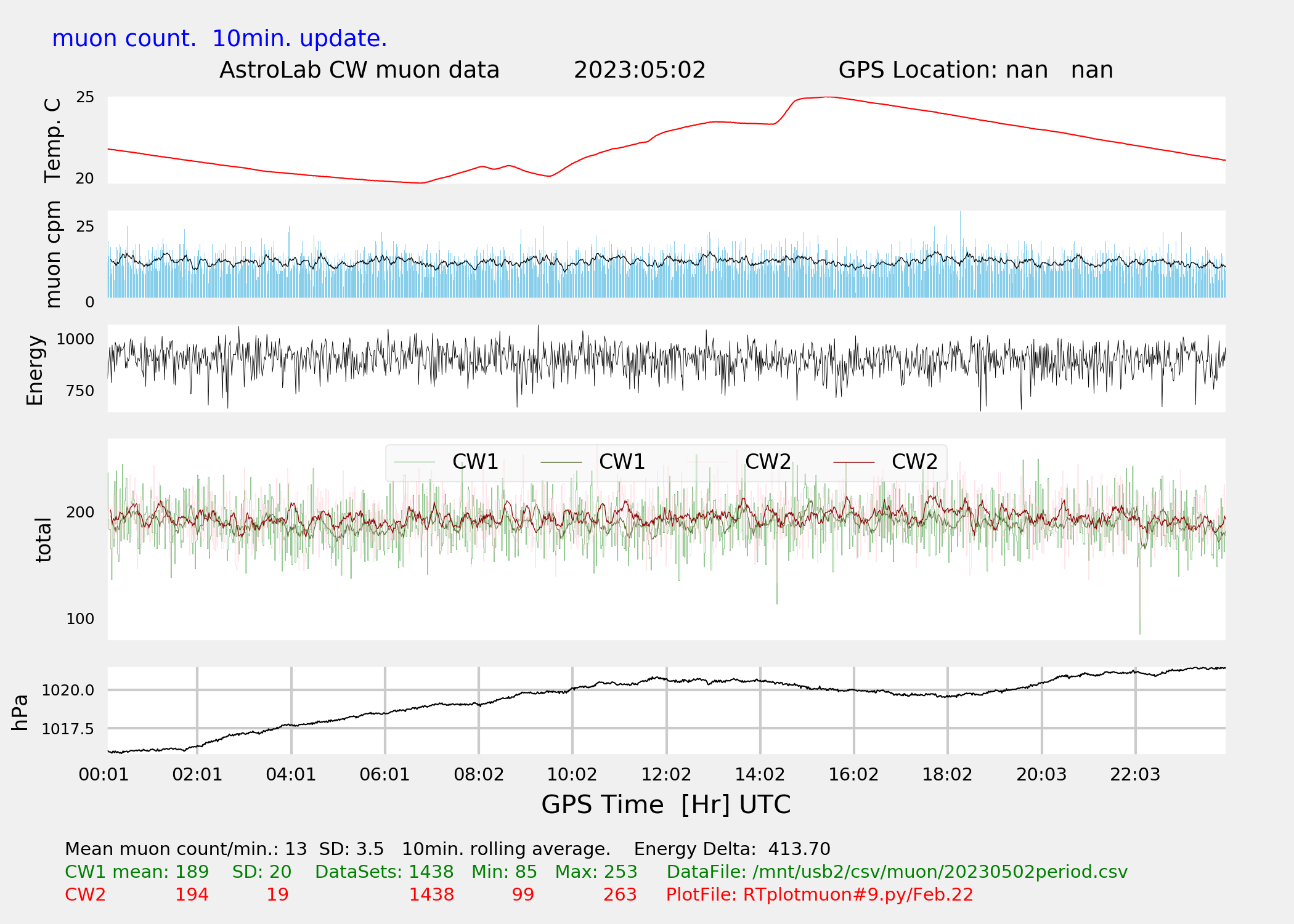This screenshot has width=1294, height=924.
Task: Click the 1020.0 hPa tick label
Action: point(68,690)
